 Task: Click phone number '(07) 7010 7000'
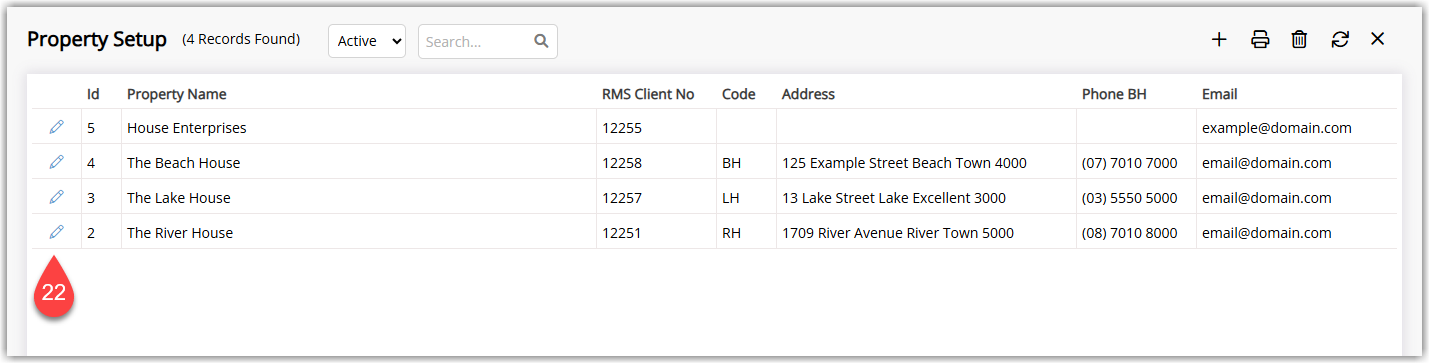pos(1130,163)
